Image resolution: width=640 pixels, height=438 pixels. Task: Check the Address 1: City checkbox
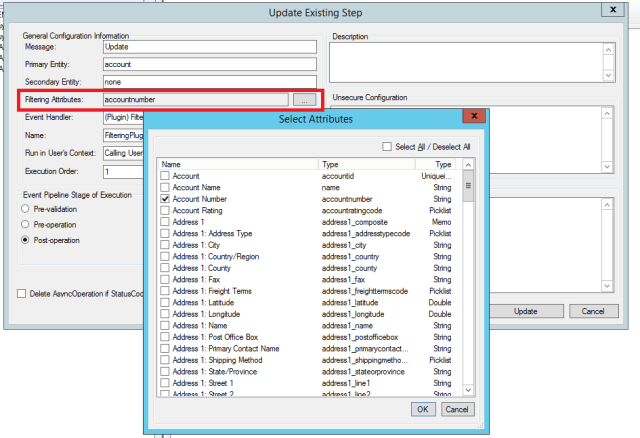click(165, 245)
